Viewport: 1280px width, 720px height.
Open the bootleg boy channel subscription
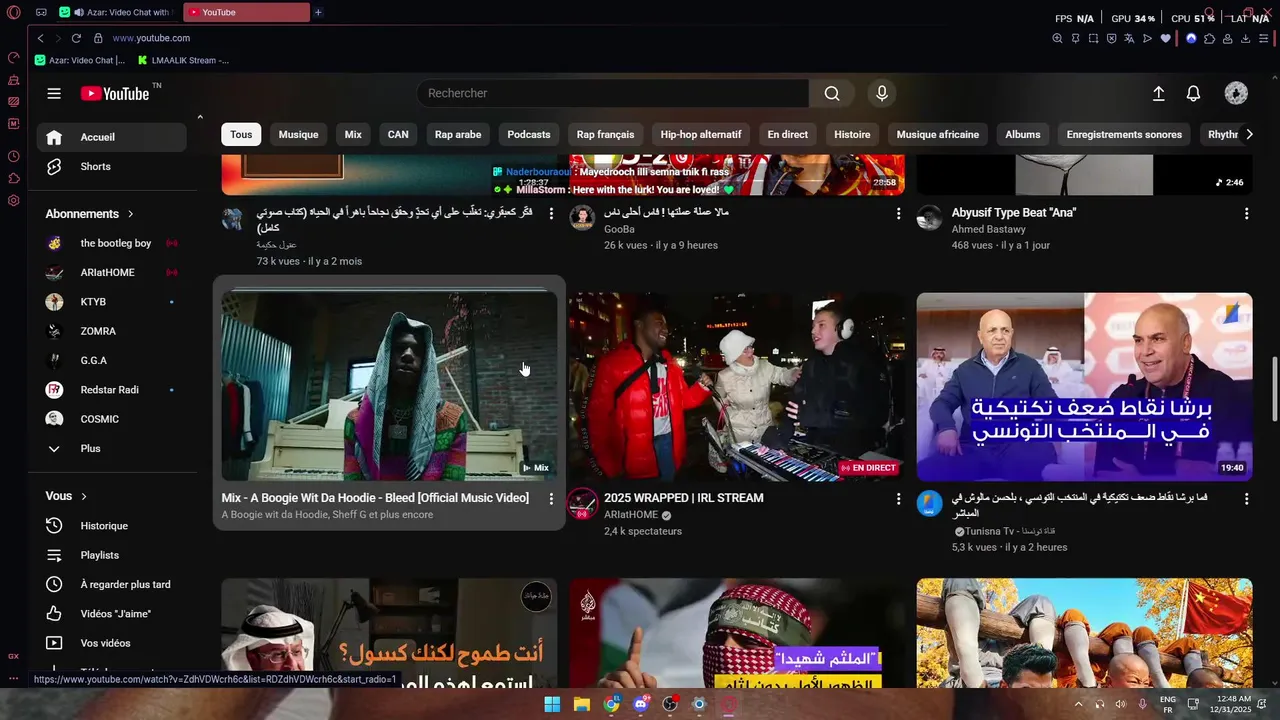(112, 243)
